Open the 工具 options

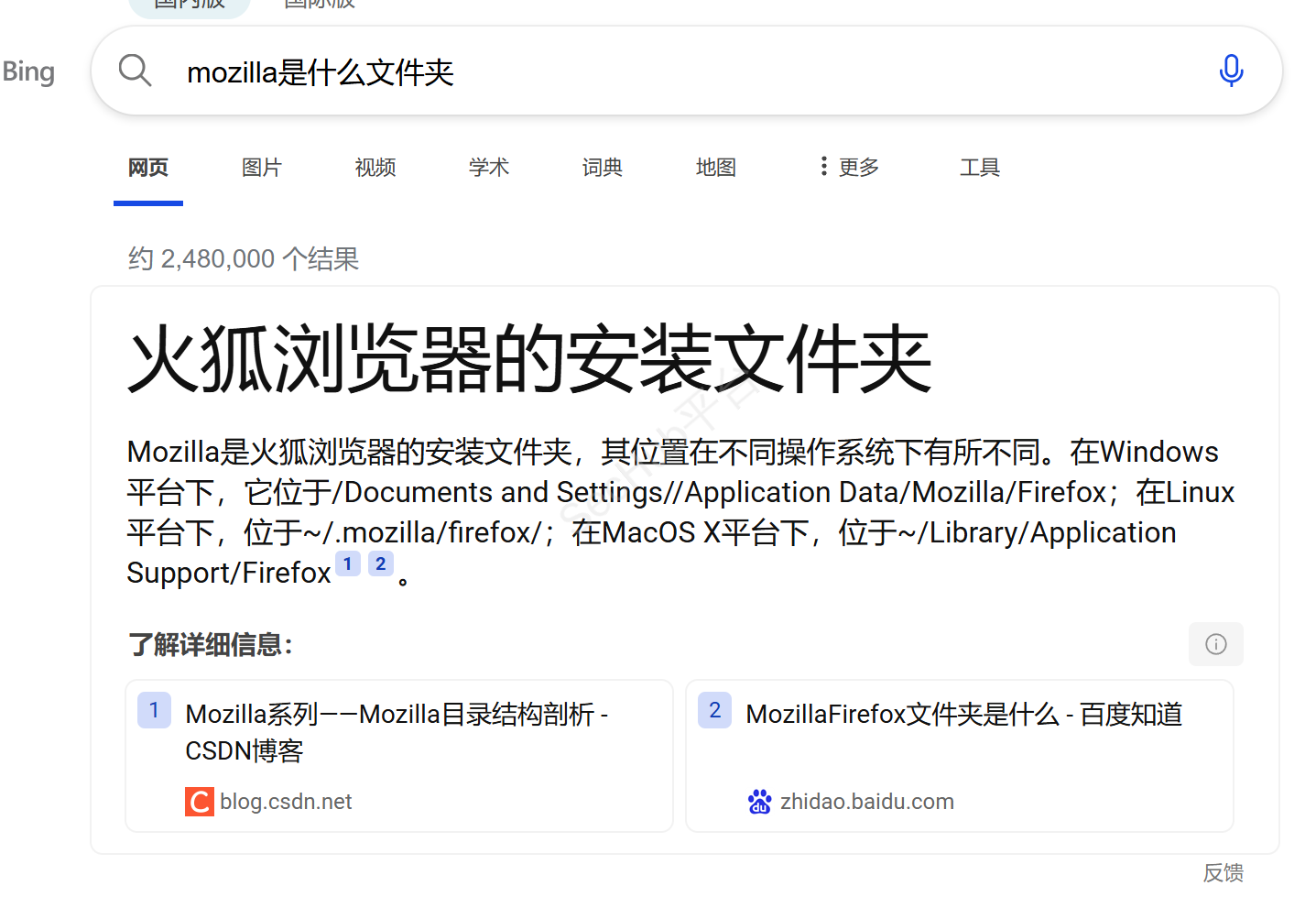click(x=979, y=167)
